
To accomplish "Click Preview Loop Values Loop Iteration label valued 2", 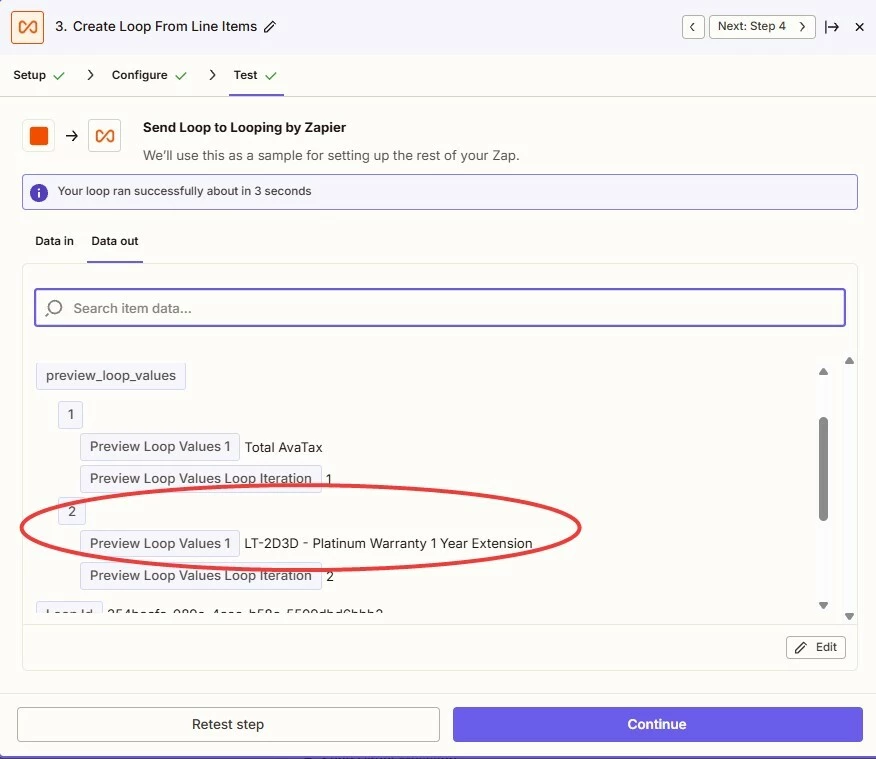I will (x=201, y=576).
